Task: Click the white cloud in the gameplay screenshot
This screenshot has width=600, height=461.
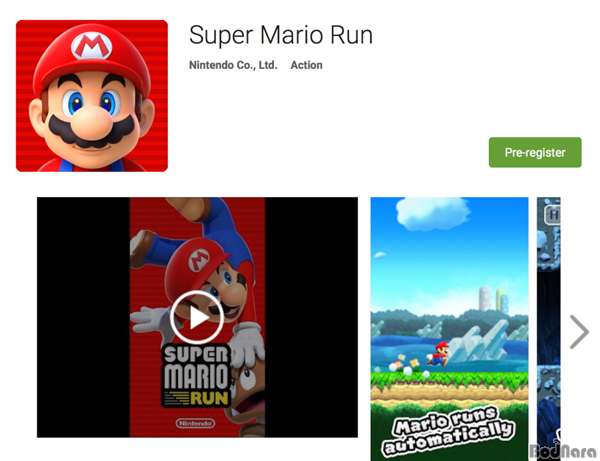Action: [x=432, y=213]
